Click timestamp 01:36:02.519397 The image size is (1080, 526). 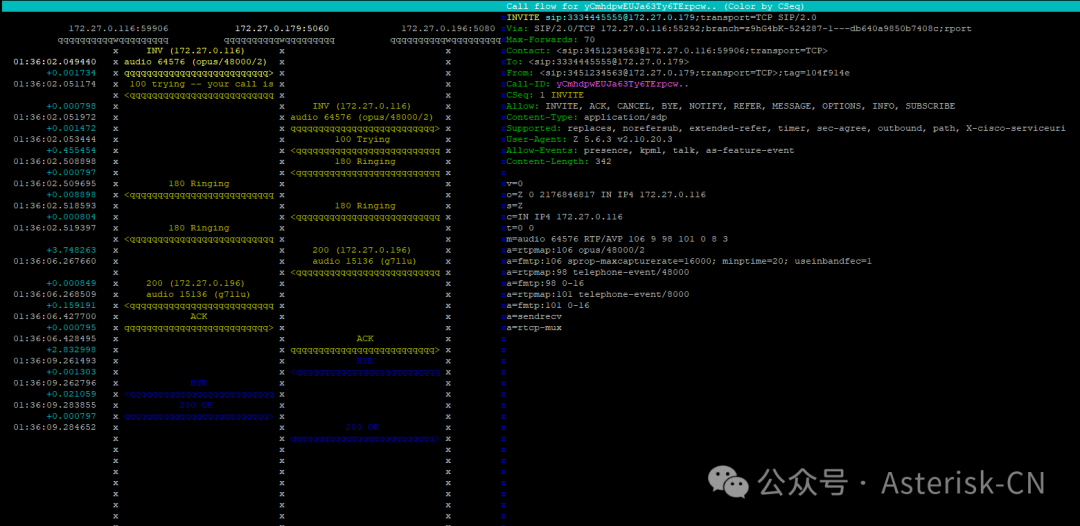pos(54,229)
